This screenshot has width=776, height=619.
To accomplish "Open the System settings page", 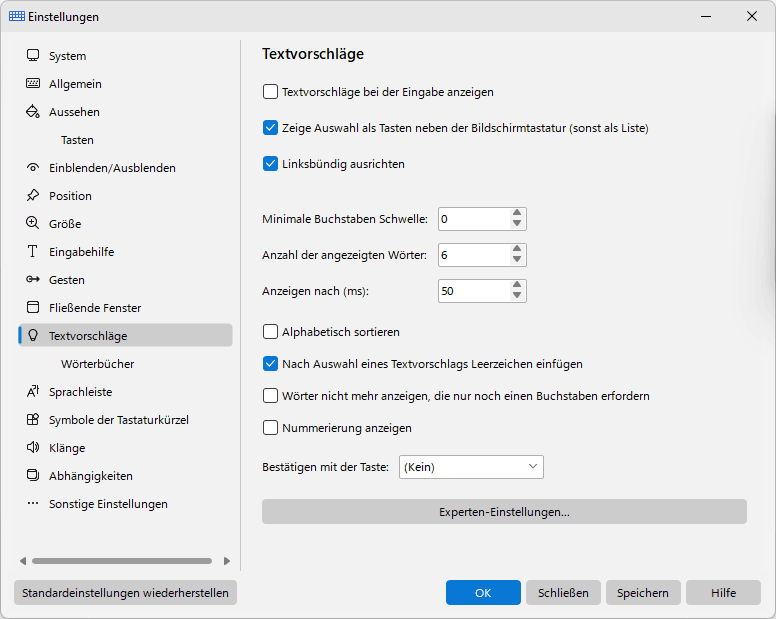I will (x=125, y=56).
